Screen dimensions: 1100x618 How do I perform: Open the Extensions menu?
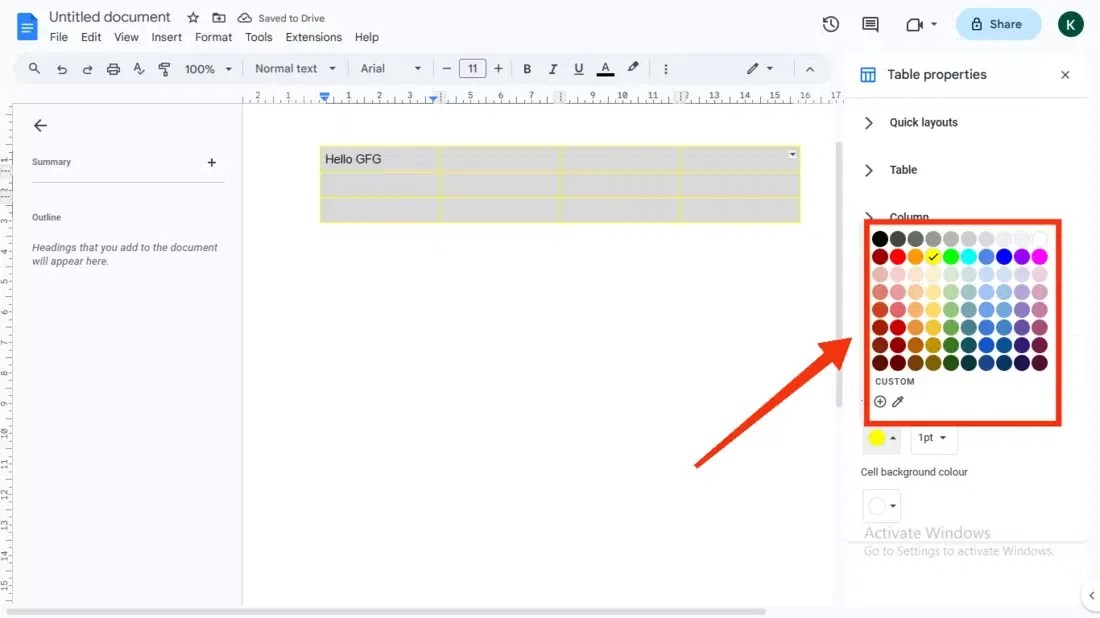[313, 37]
